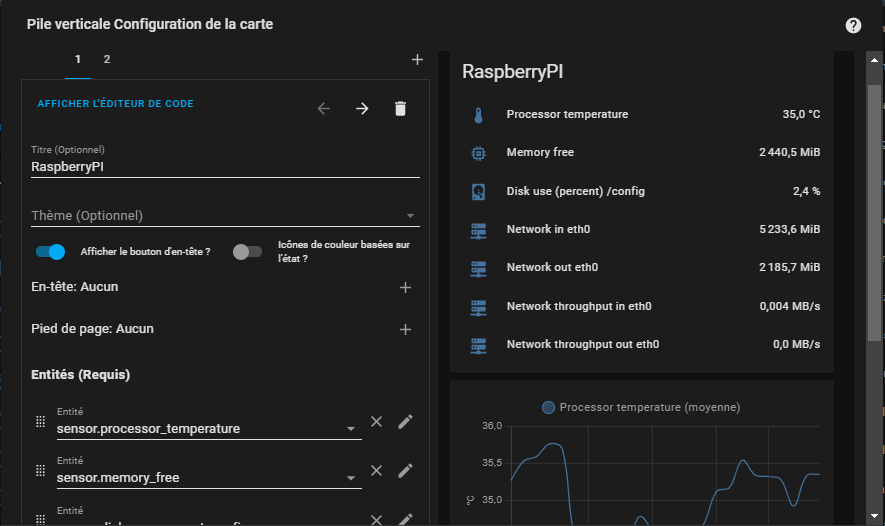Delete the card using trash icon
Image resolution: width=885 pixels, height=526 pixels.
[400, 108]
